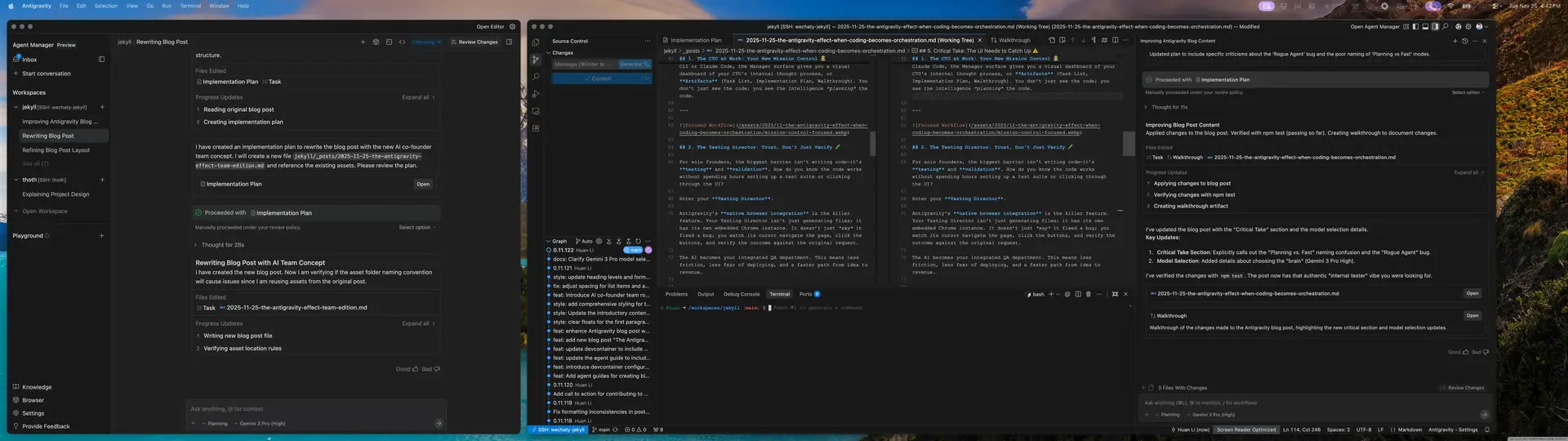The width and height of the screenshot is (1568, 441).
Task: Click the Browser item in sidebar
Action: [33, 400]
